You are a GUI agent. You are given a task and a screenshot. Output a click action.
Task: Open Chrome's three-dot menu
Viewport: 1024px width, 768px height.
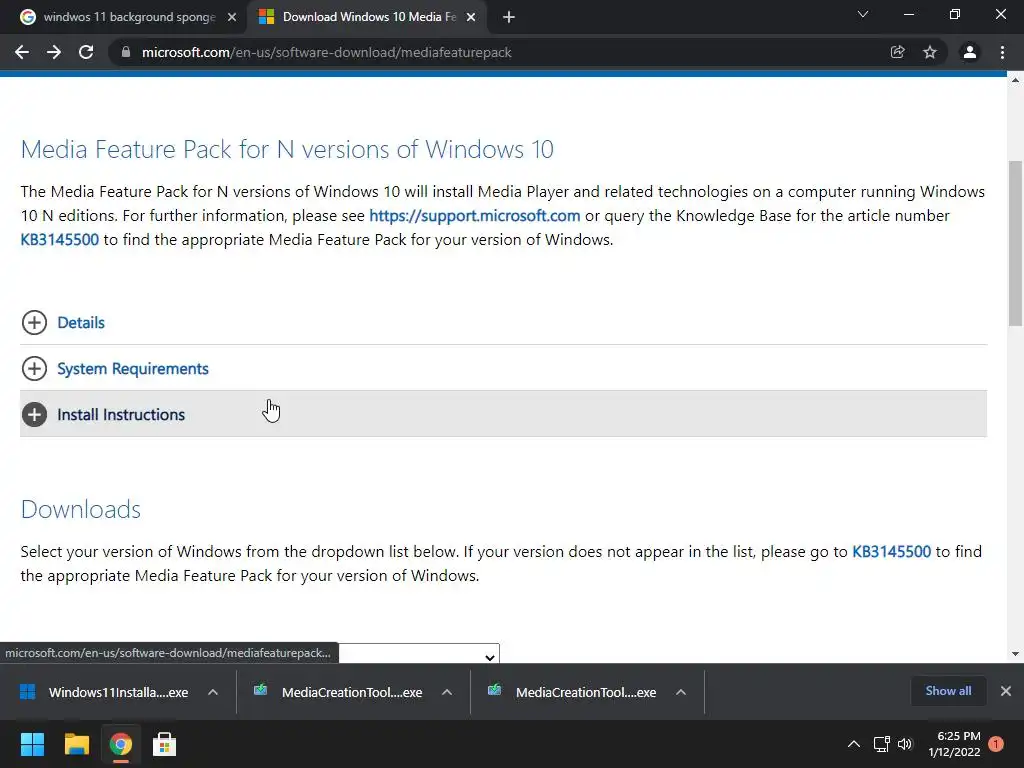(1002, 52)
